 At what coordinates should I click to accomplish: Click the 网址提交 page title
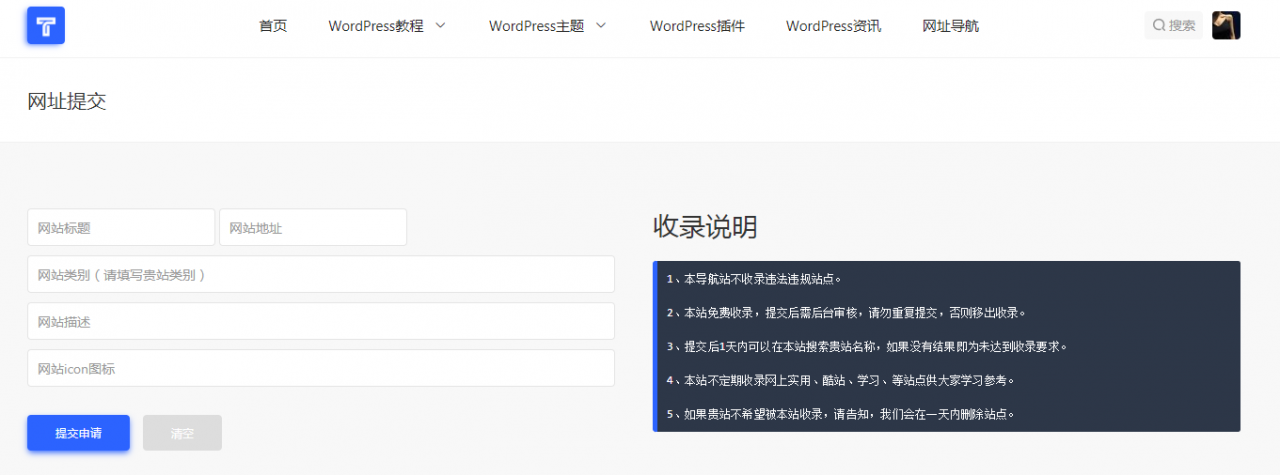coord(67,101)
